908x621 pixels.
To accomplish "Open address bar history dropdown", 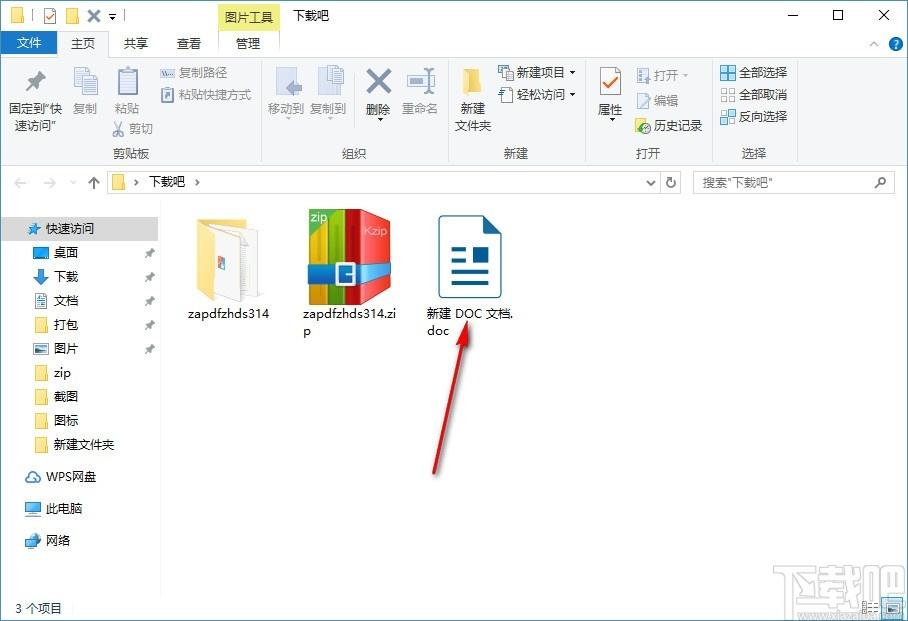I will 651,183.
